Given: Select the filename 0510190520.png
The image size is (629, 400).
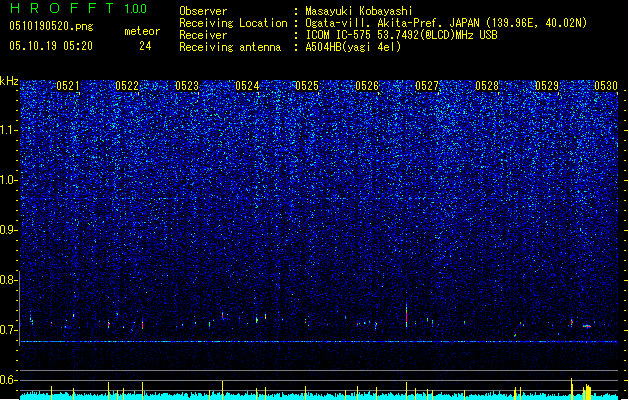Looking at the screenshot, I should click(x=51, y=26).
